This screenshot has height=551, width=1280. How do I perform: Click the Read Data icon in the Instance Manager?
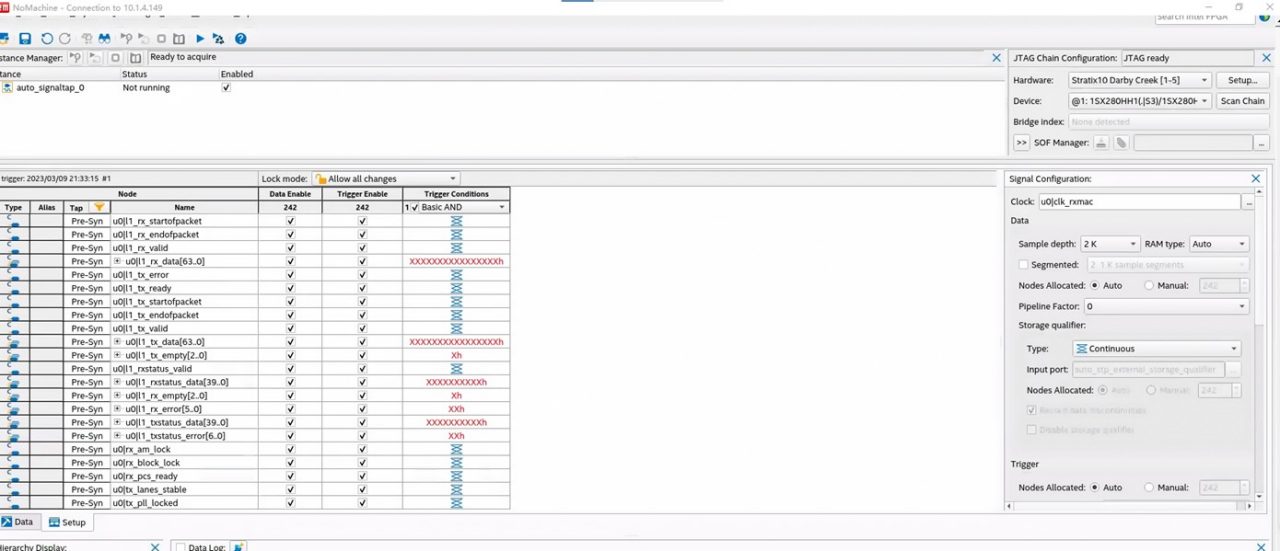click(x=135, y=58)
